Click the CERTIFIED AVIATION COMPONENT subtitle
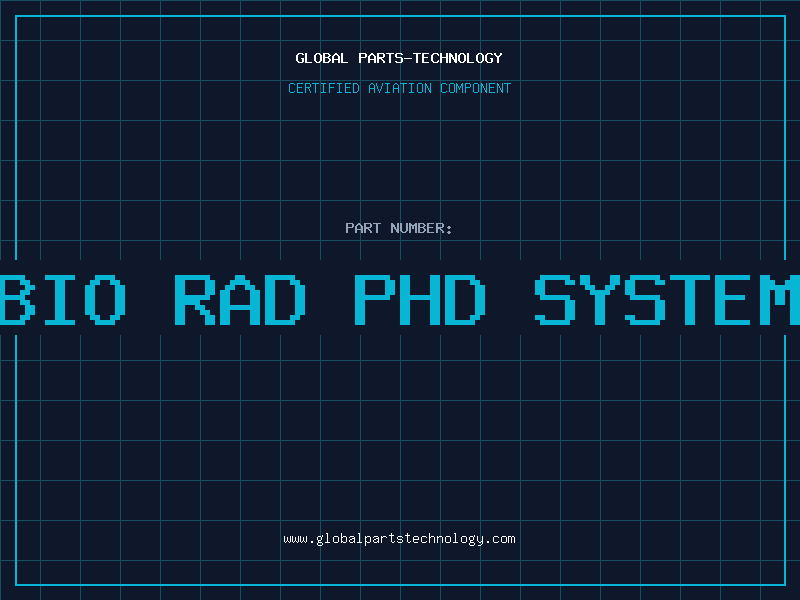 tap(399, 88)
